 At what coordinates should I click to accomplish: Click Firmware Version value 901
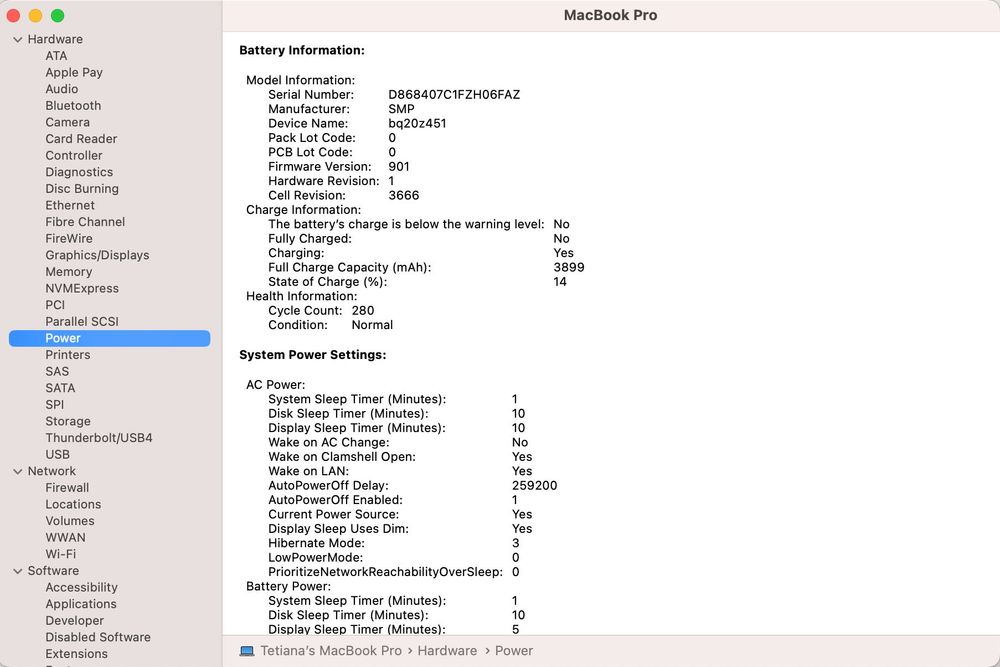tap(399, 166)
